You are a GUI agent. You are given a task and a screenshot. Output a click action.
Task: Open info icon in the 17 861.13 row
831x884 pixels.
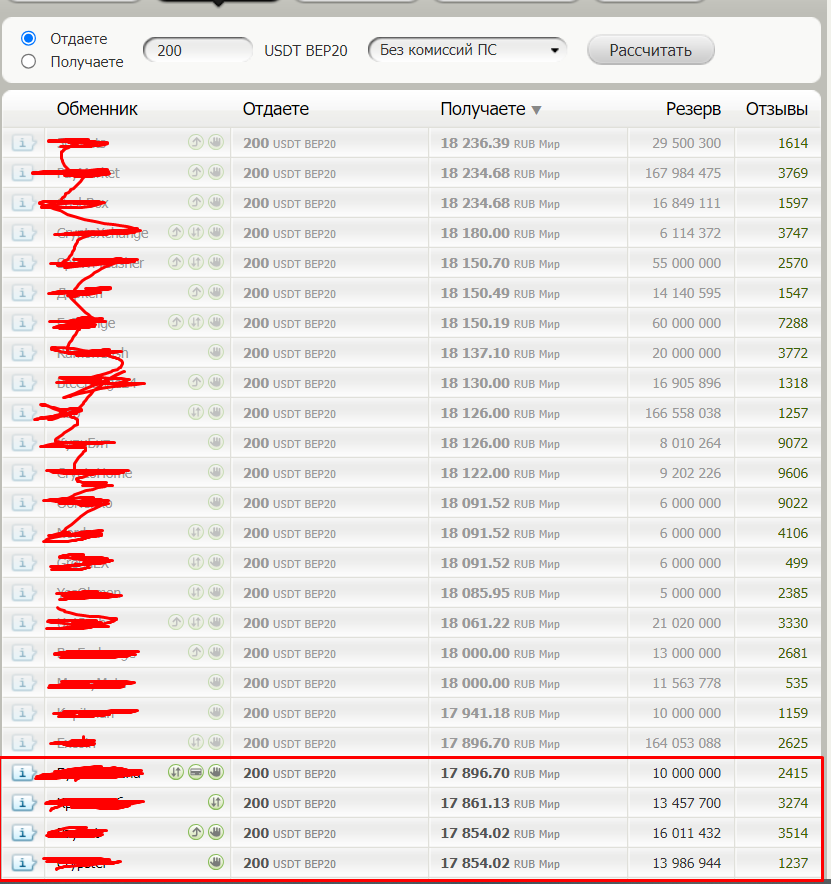point(23,803)
